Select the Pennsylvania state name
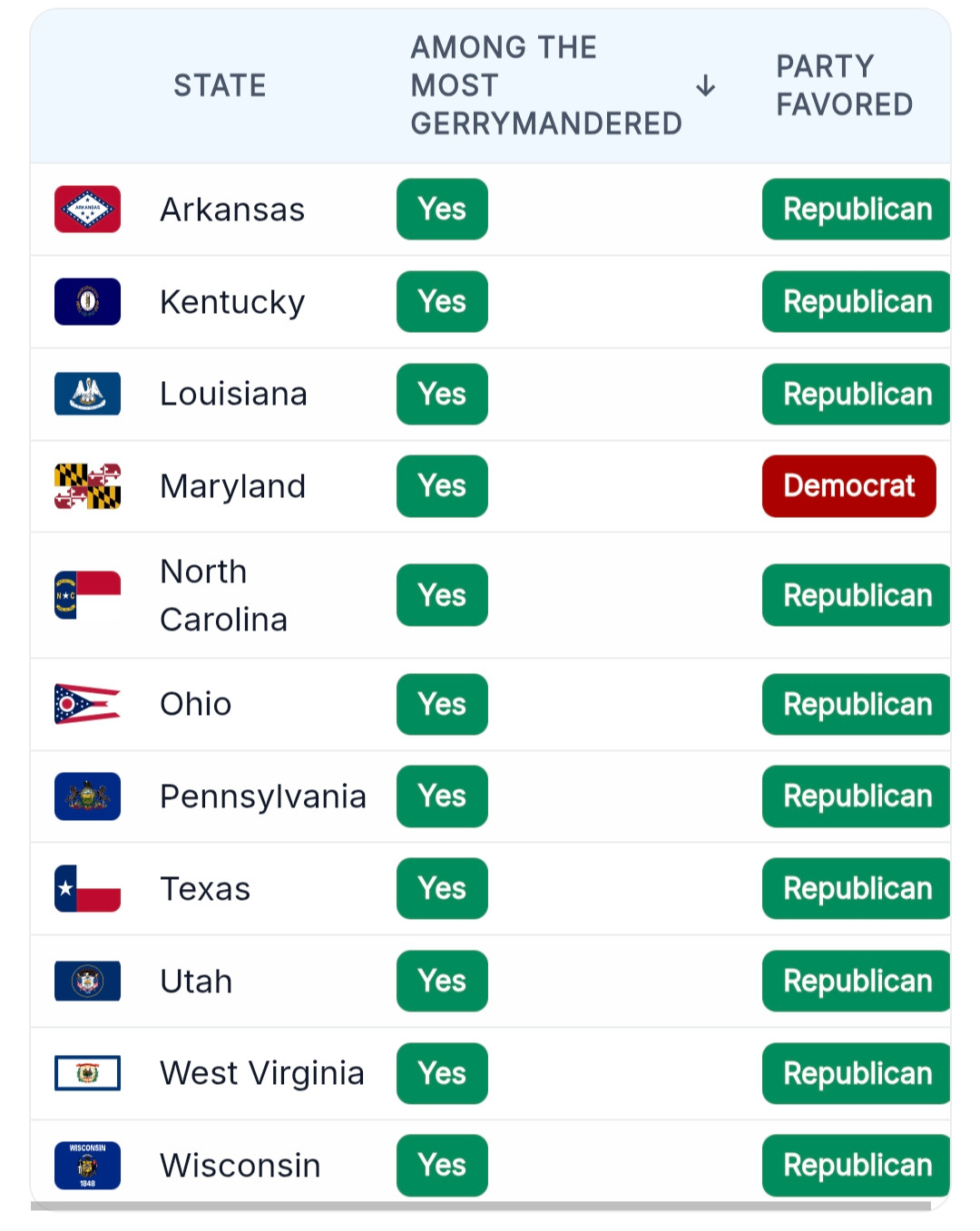 [x=263, y=796]
